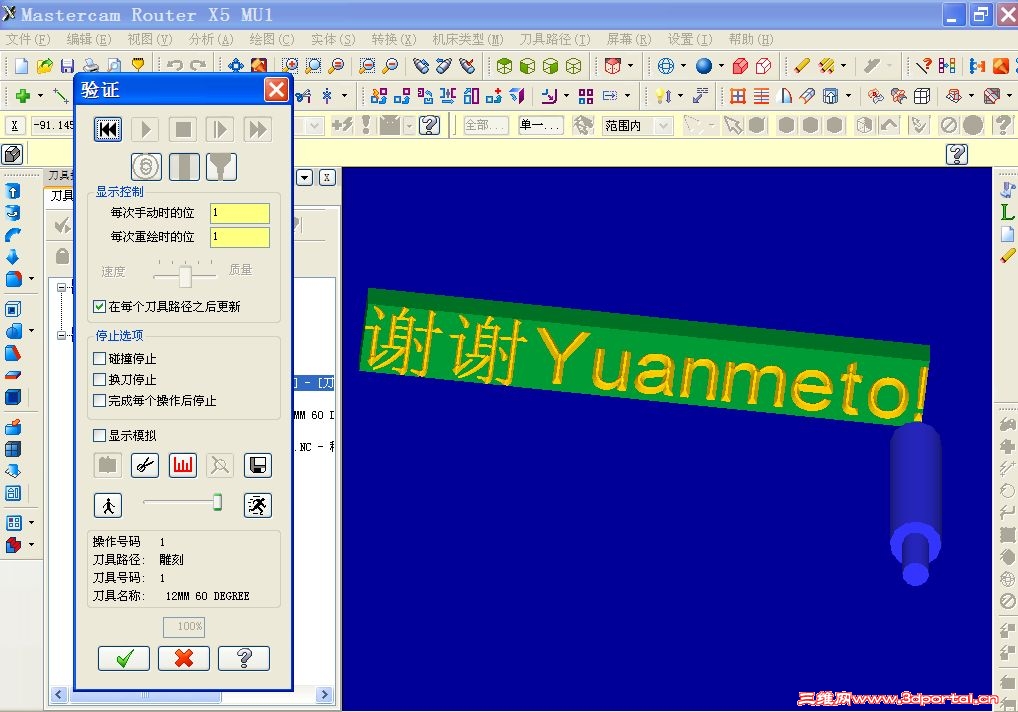
Task: Click the blue shaded sphere icon
Action: pos(704,66)
